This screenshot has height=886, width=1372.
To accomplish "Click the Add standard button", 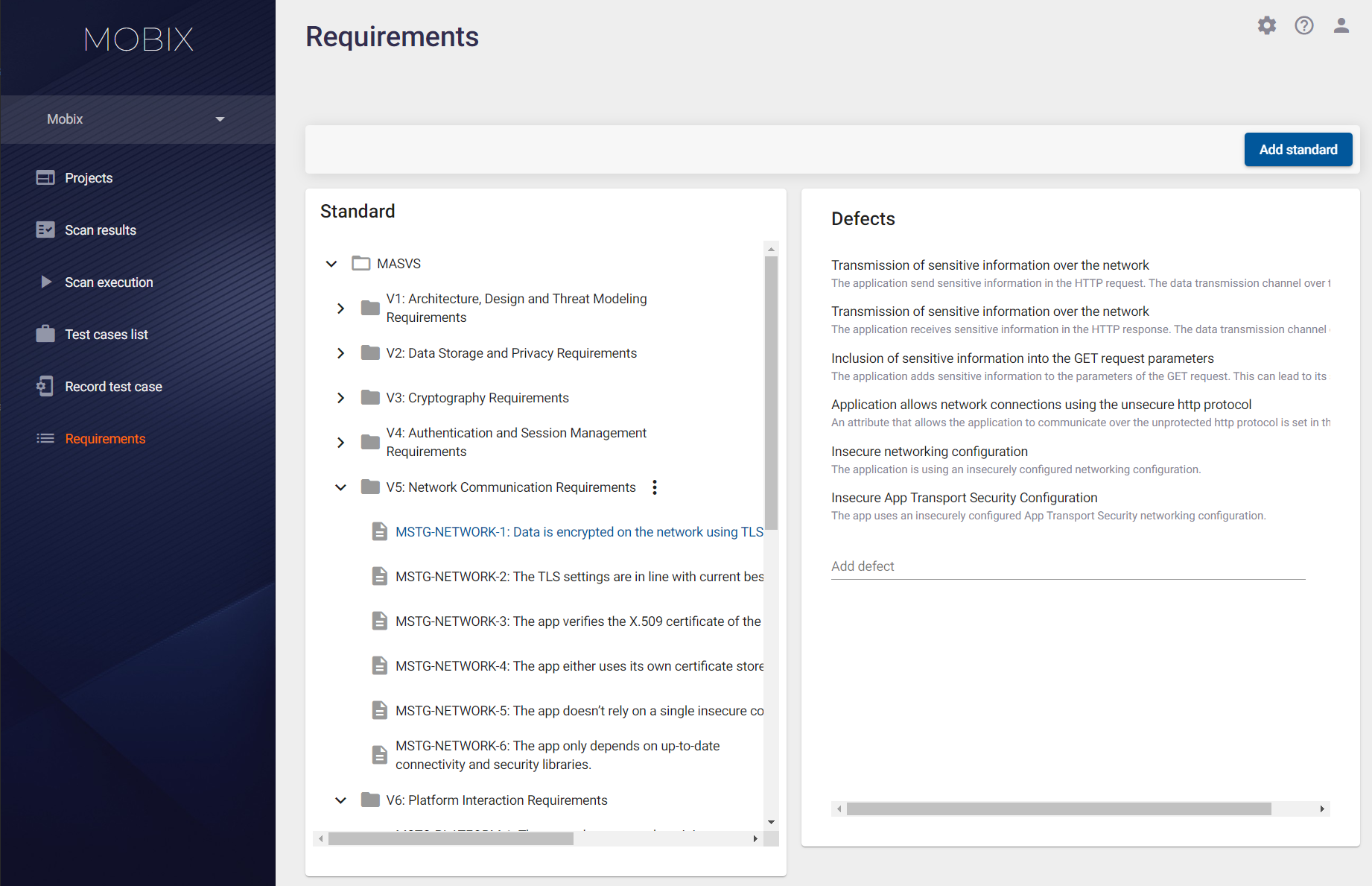I will [x=1298, y=150].
